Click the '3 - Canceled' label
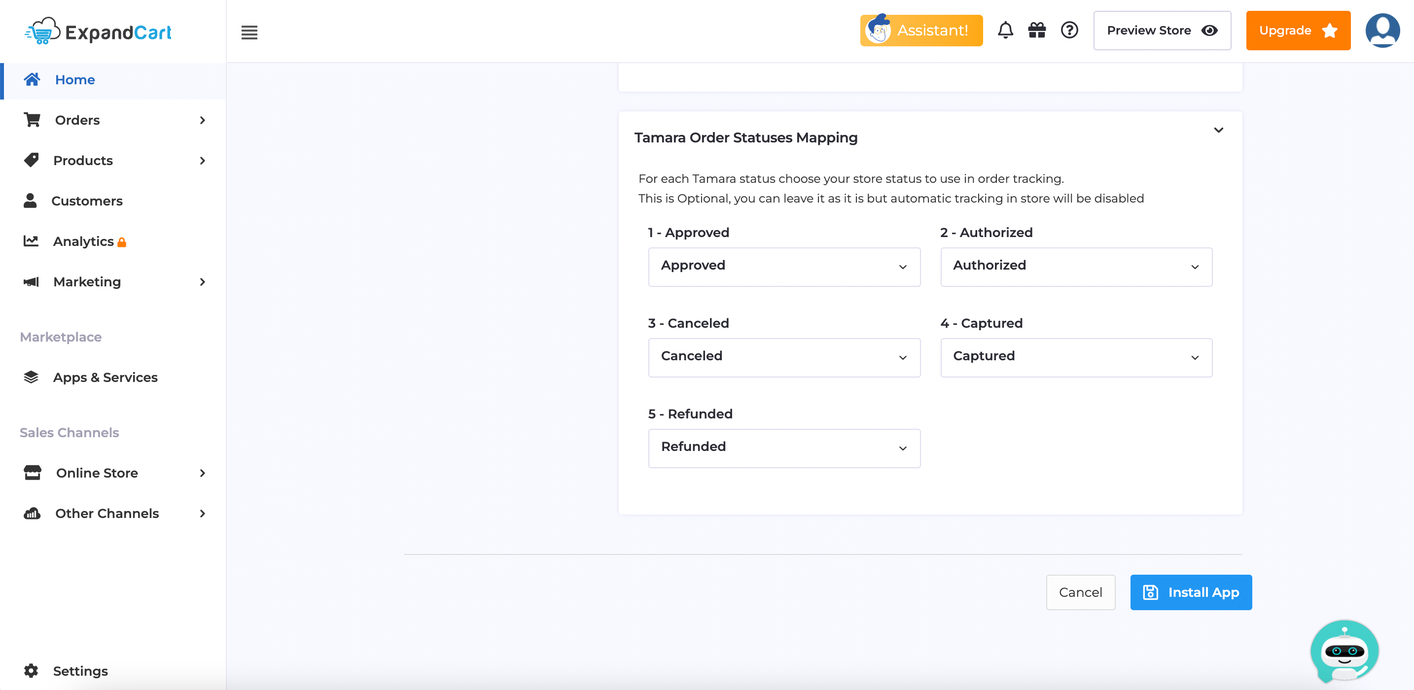This screenshot has height=690, width=1414. pos(688,323)
